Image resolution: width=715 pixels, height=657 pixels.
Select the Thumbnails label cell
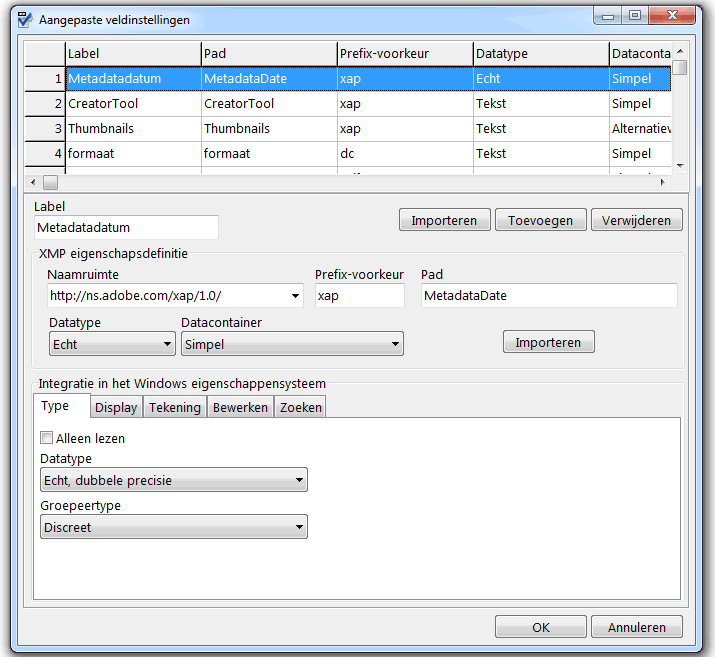pos(133,129)
